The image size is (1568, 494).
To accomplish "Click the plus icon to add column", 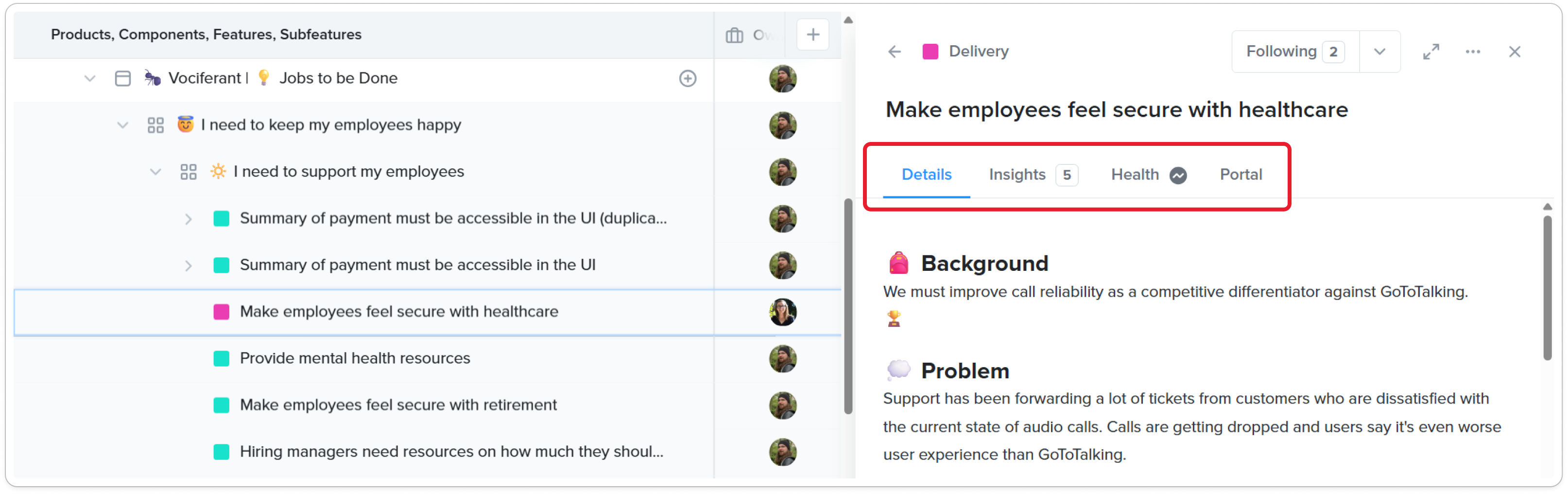I will [x=812, y=35].
